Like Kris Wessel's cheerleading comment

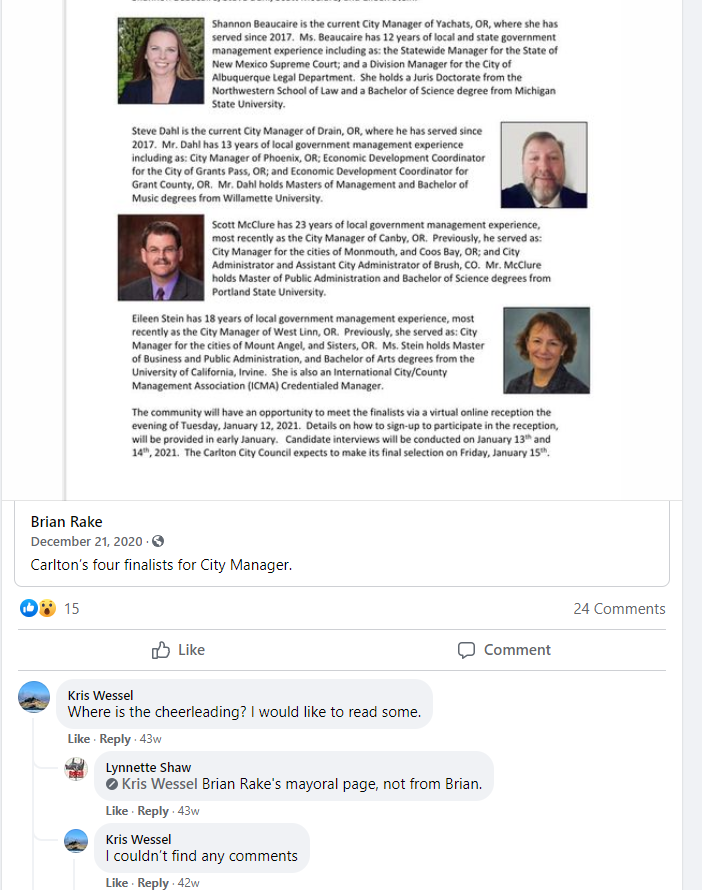[78, 739]
